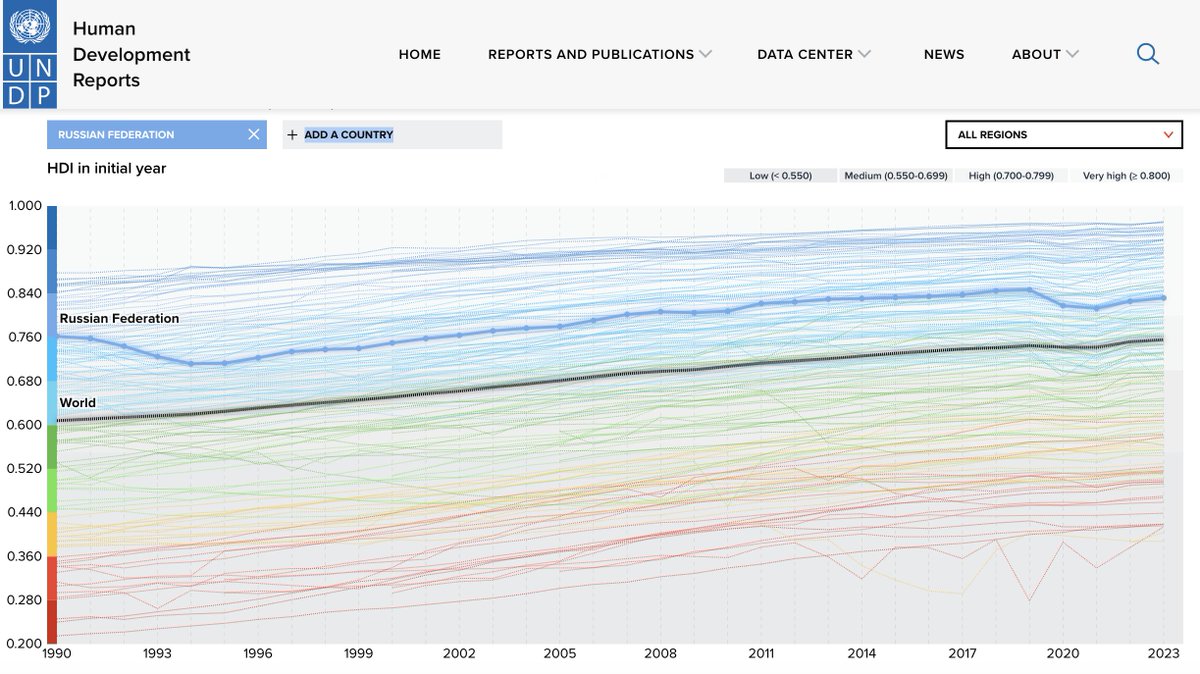Click the 2002 x-axis year label
Image resolution: width=1200 pixels, height=674 pixels.
point(459,654)
